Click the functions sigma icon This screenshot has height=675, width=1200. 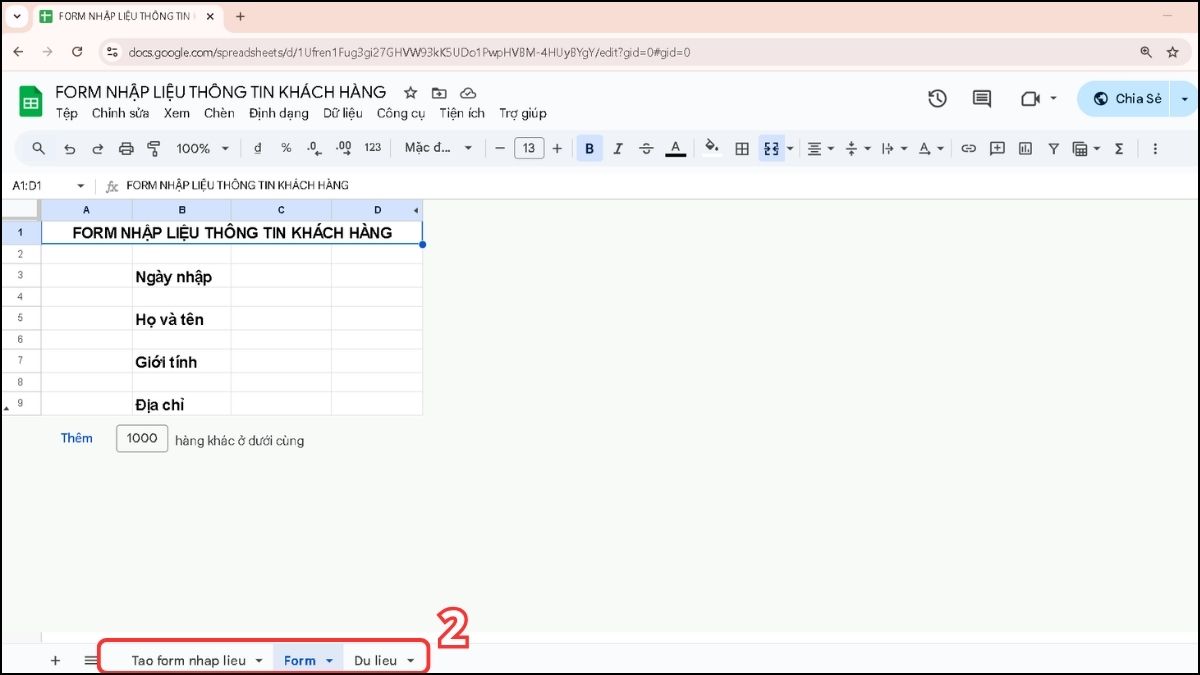[x=1119, y=148]
